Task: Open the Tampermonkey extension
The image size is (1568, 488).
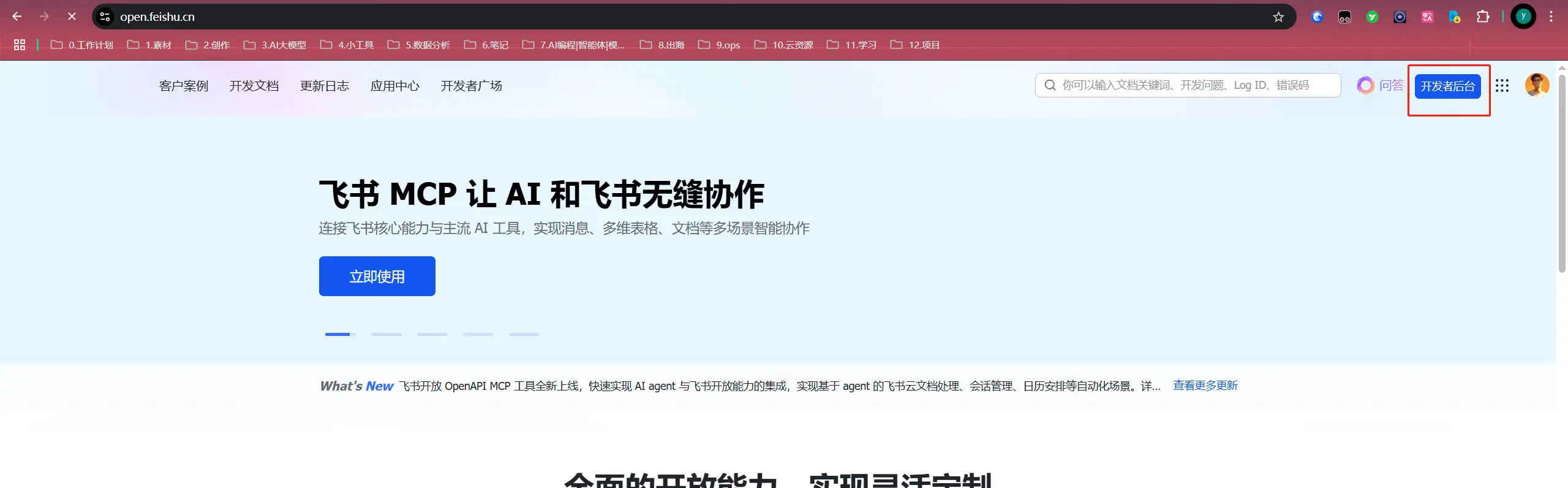Action: pos(1344,17)
